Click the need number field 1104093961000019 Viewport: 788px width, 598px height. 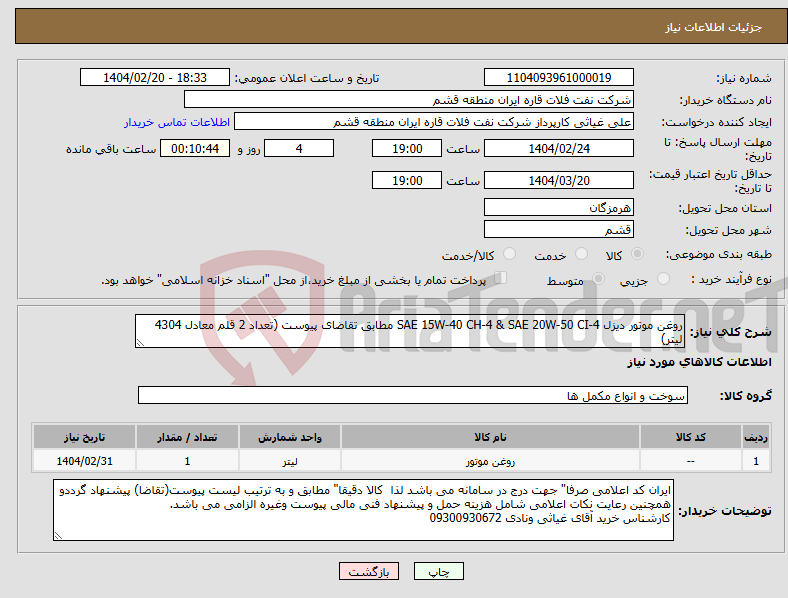pyautogui.click(x=559, y=78)
